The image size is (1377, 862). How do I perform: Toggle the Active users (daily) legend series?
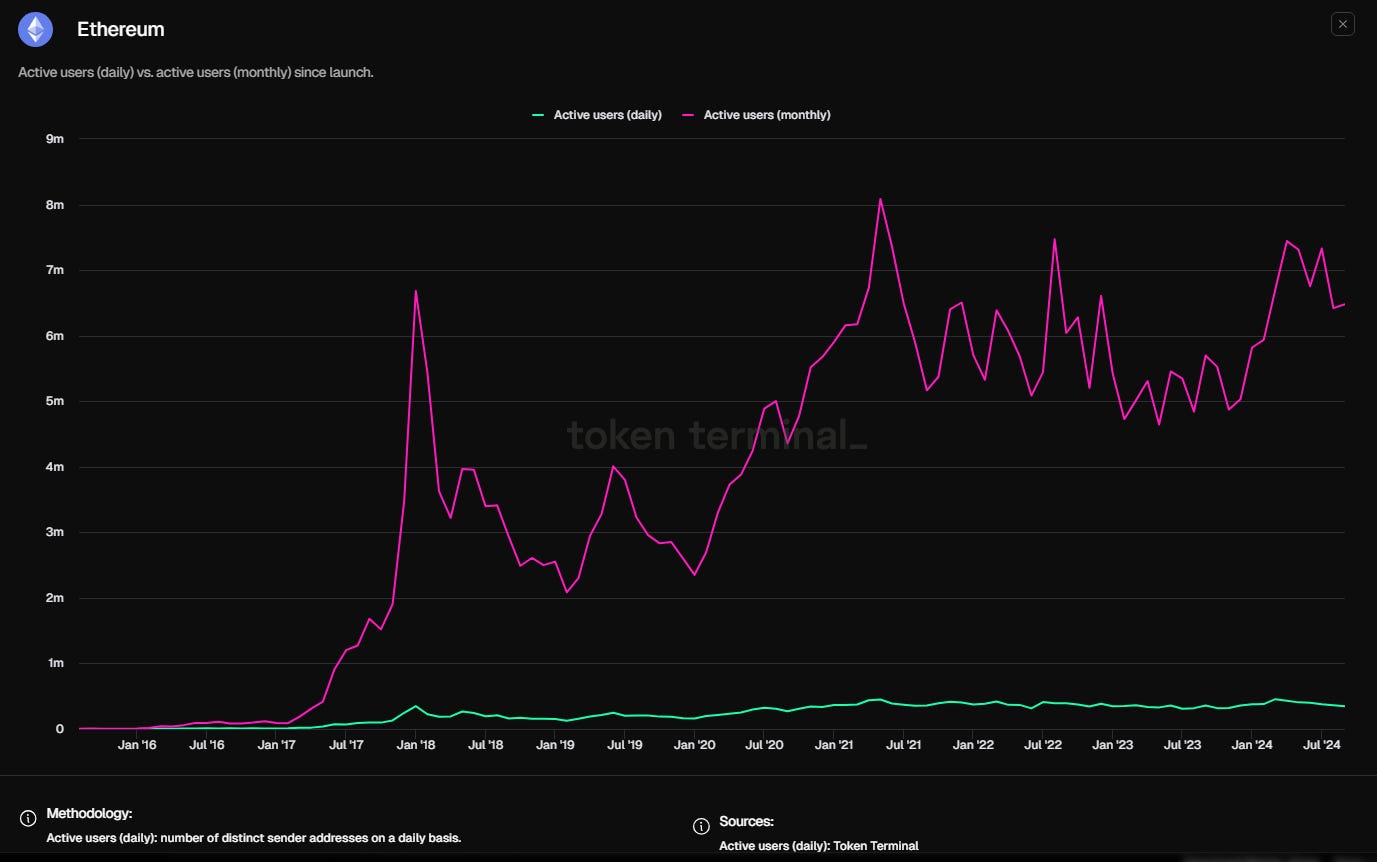[x=597, y=115]
